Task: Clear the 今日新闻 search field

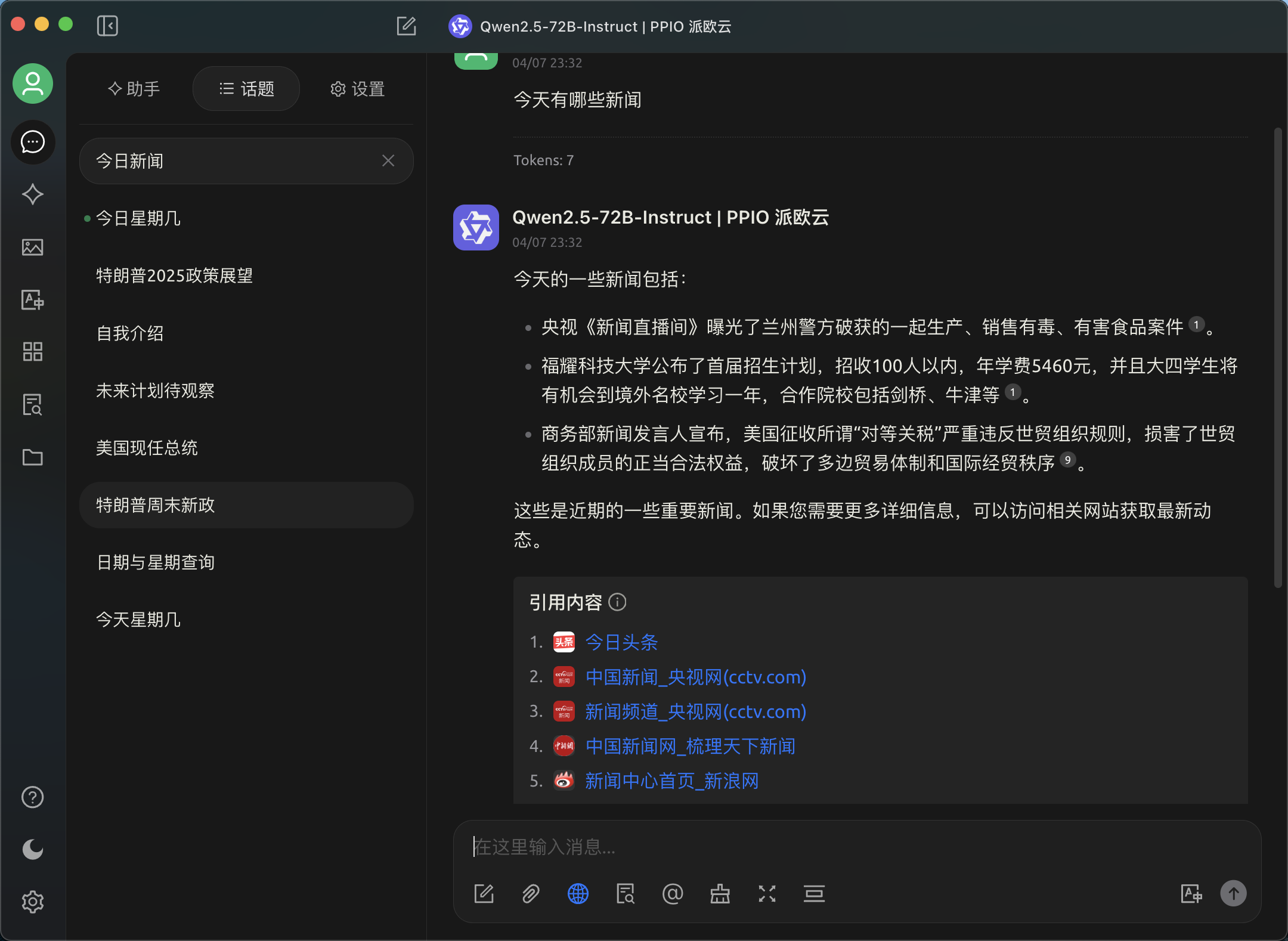Action: click(388, 160)
